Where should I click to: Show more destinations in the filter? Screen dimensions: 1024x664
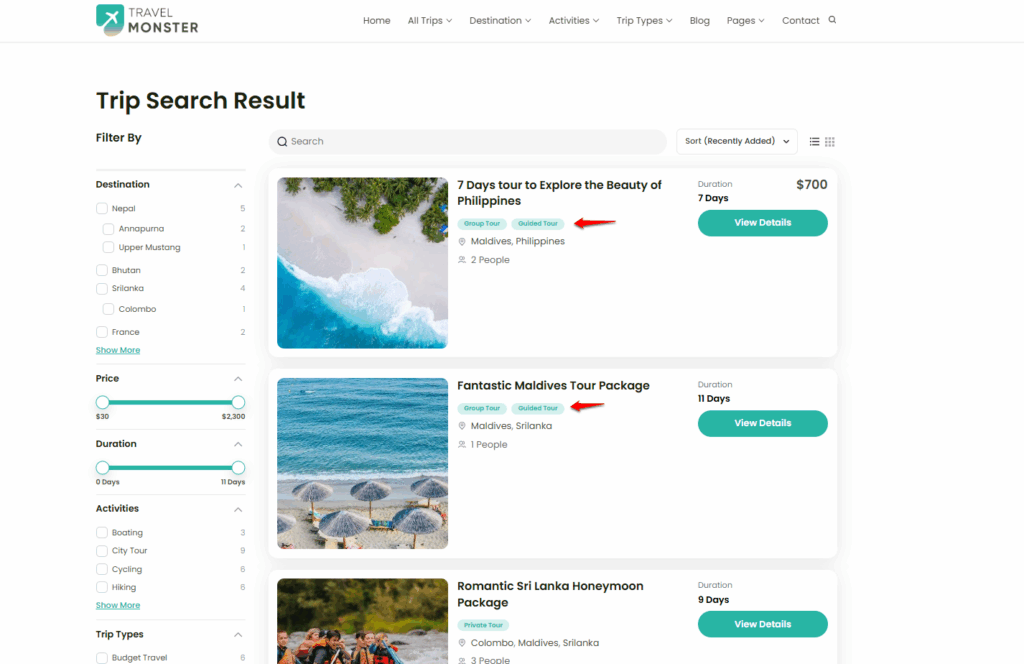point(118,350)
